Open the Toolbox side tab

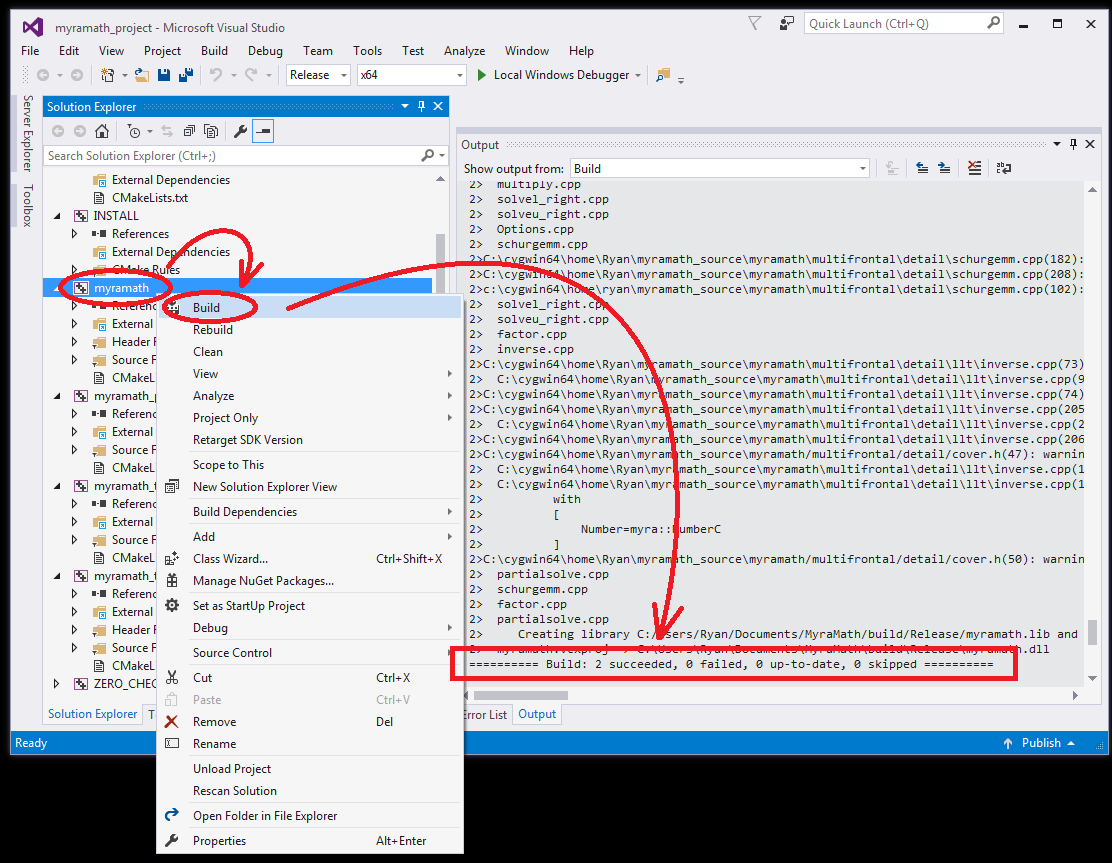click(28, 206)
